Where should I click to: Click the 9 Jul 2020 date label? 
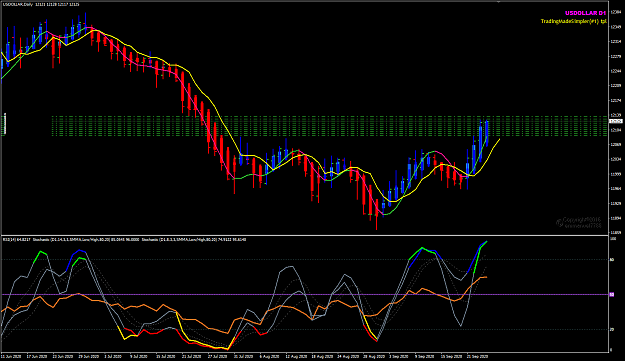[x=139, y=356]
